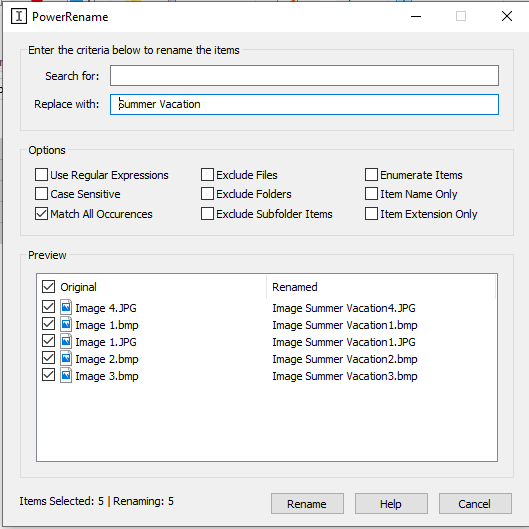Image resolution: width=529 pixels, height=529 pixels.
Task: Click renamed entry Image Summer Vacation3.bmp
Action: coord(345,376)
